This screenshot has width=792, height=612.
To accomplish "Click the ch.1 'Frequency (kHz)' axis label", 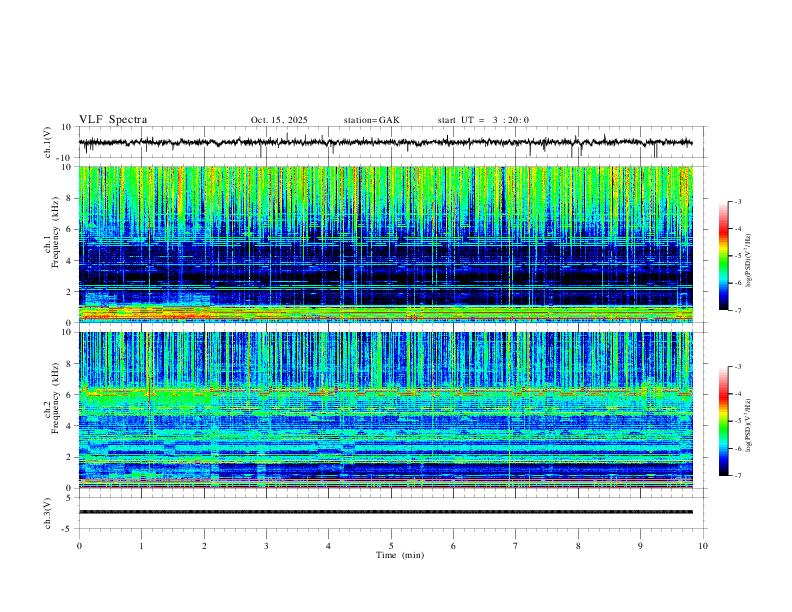I will 55,232.
